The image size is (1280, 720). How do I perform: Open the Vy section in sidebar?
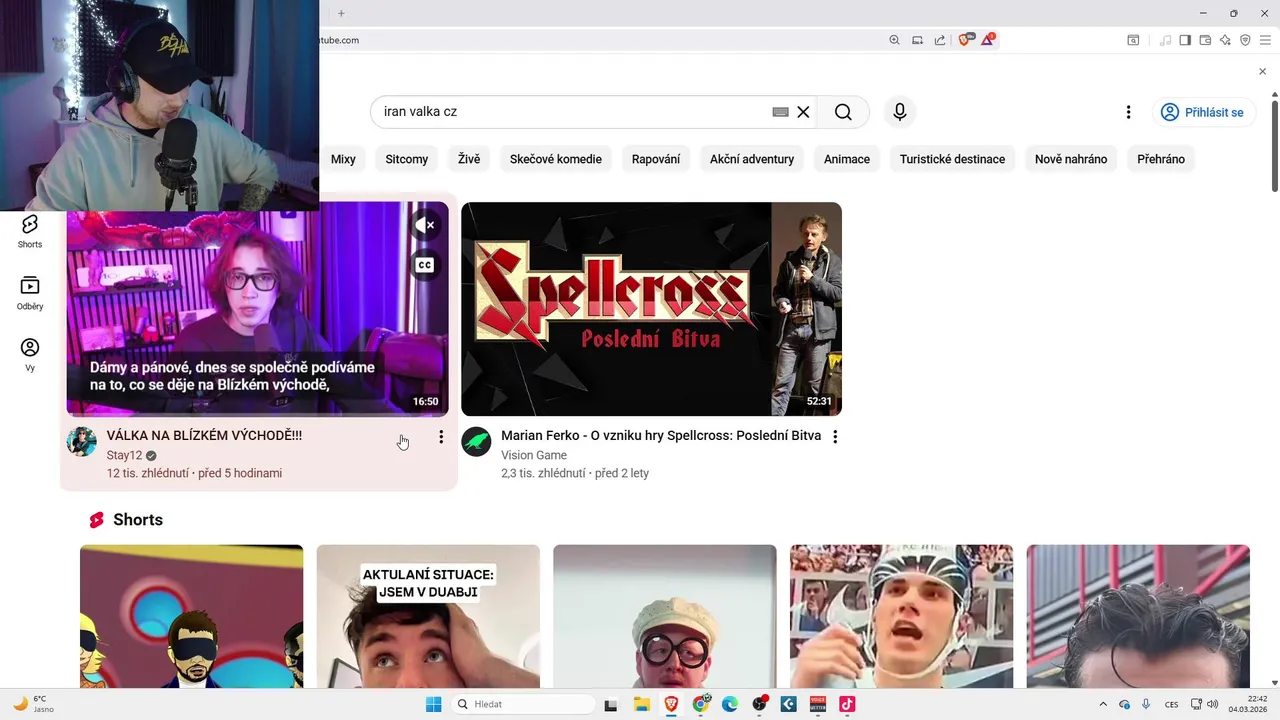[x=30, y=355]
